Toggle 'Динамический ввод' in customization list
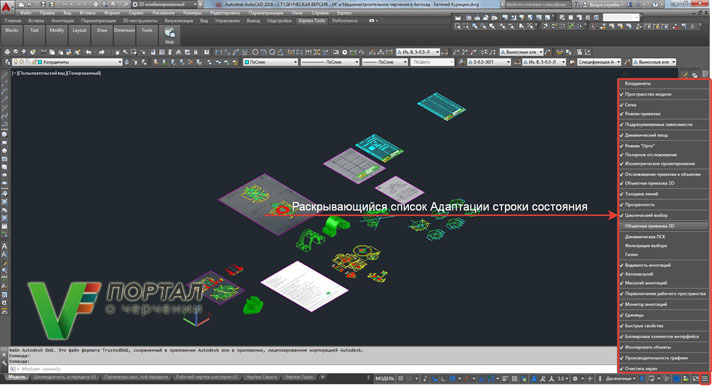This screenshot has width=712, height=386. coord(664,135)
